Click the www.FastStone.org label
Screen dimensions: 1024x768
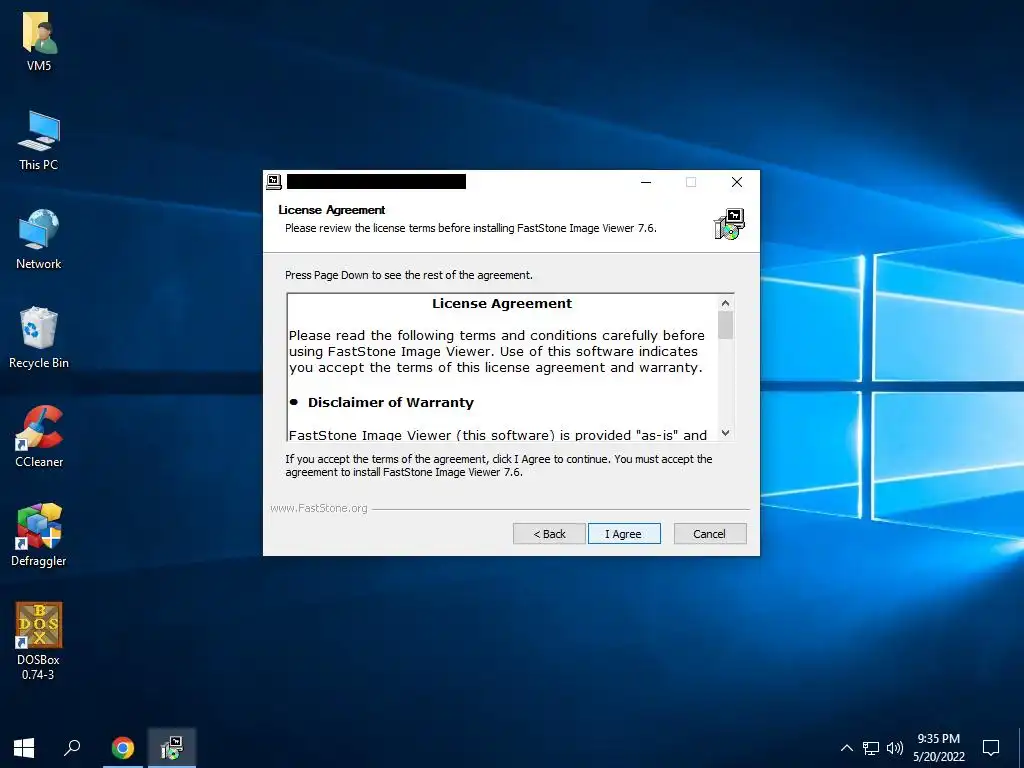pos(319,508)
